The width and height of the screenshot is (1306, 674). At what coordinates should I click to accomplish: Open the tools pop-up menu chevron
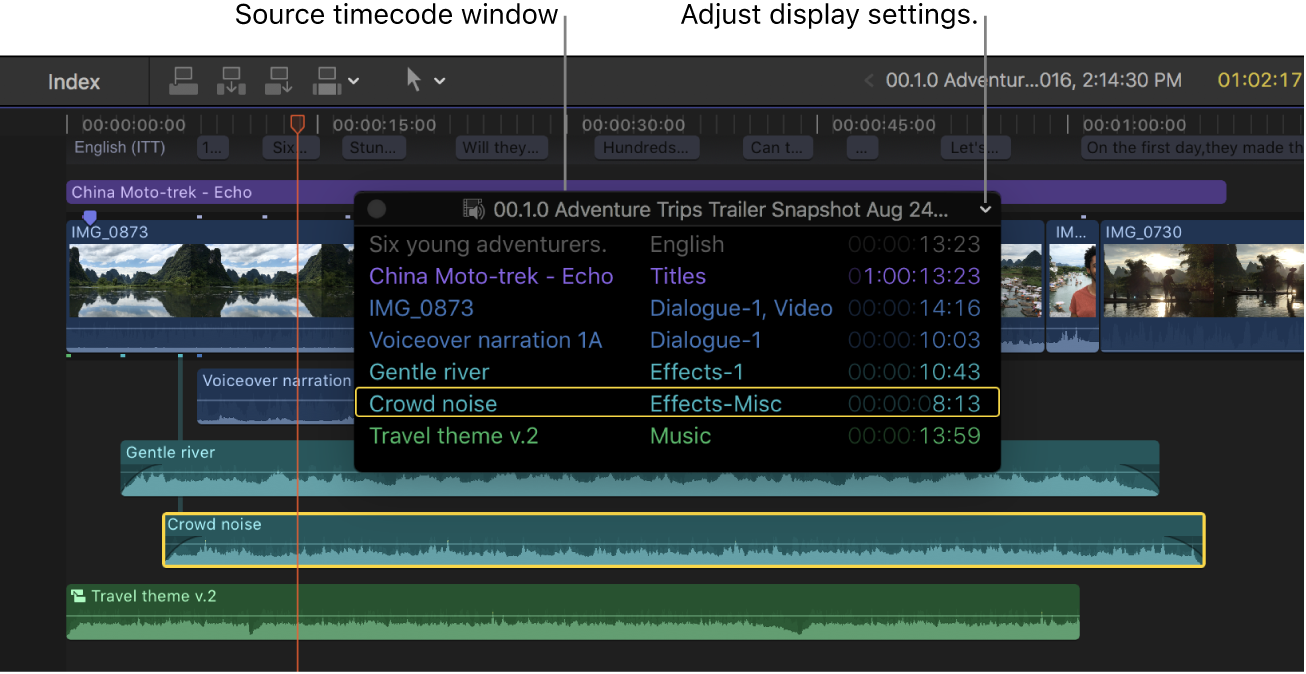coord(440,81)
